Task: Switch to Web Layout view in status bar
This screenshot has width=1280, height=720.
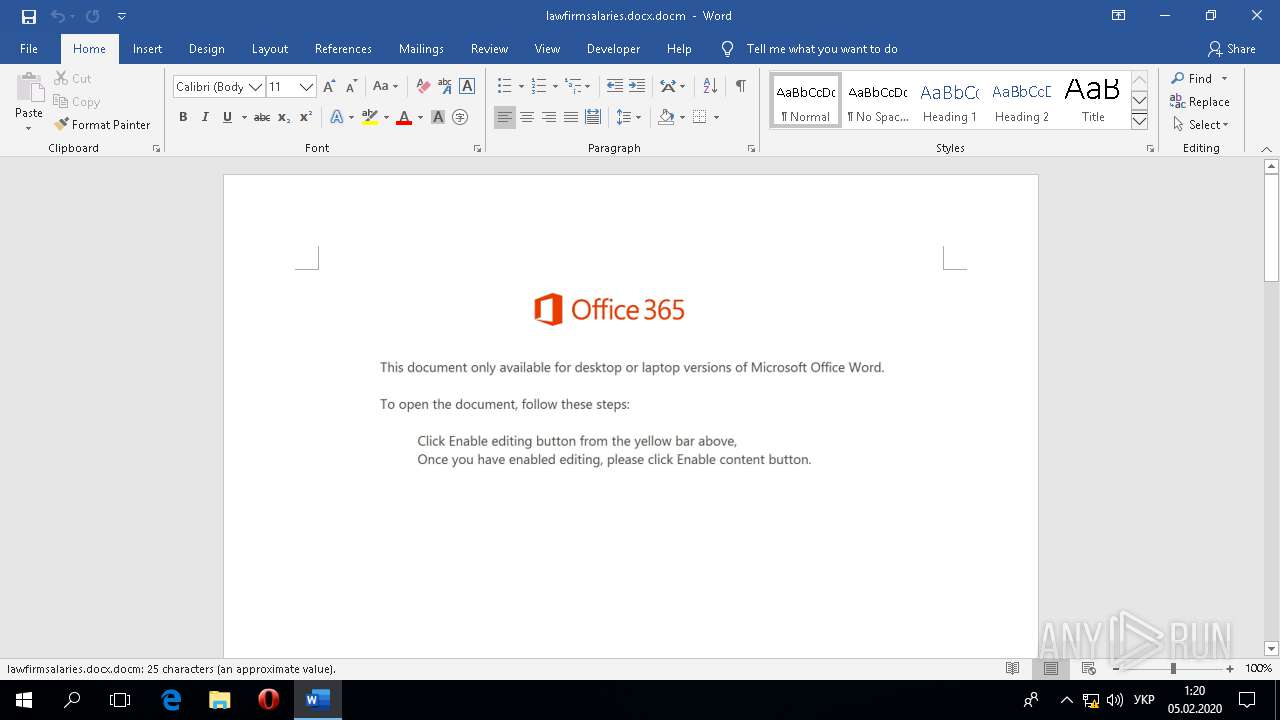Action: pyautogui.click(x=1089, y=669)
